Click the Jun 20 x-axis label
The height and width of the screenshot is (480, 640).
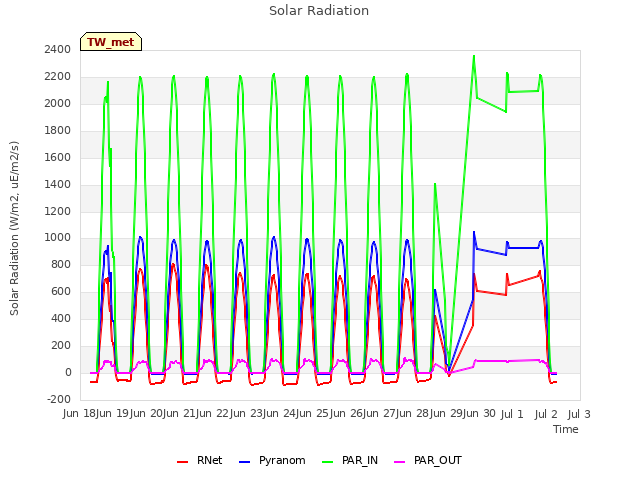(x=146, y=413)
